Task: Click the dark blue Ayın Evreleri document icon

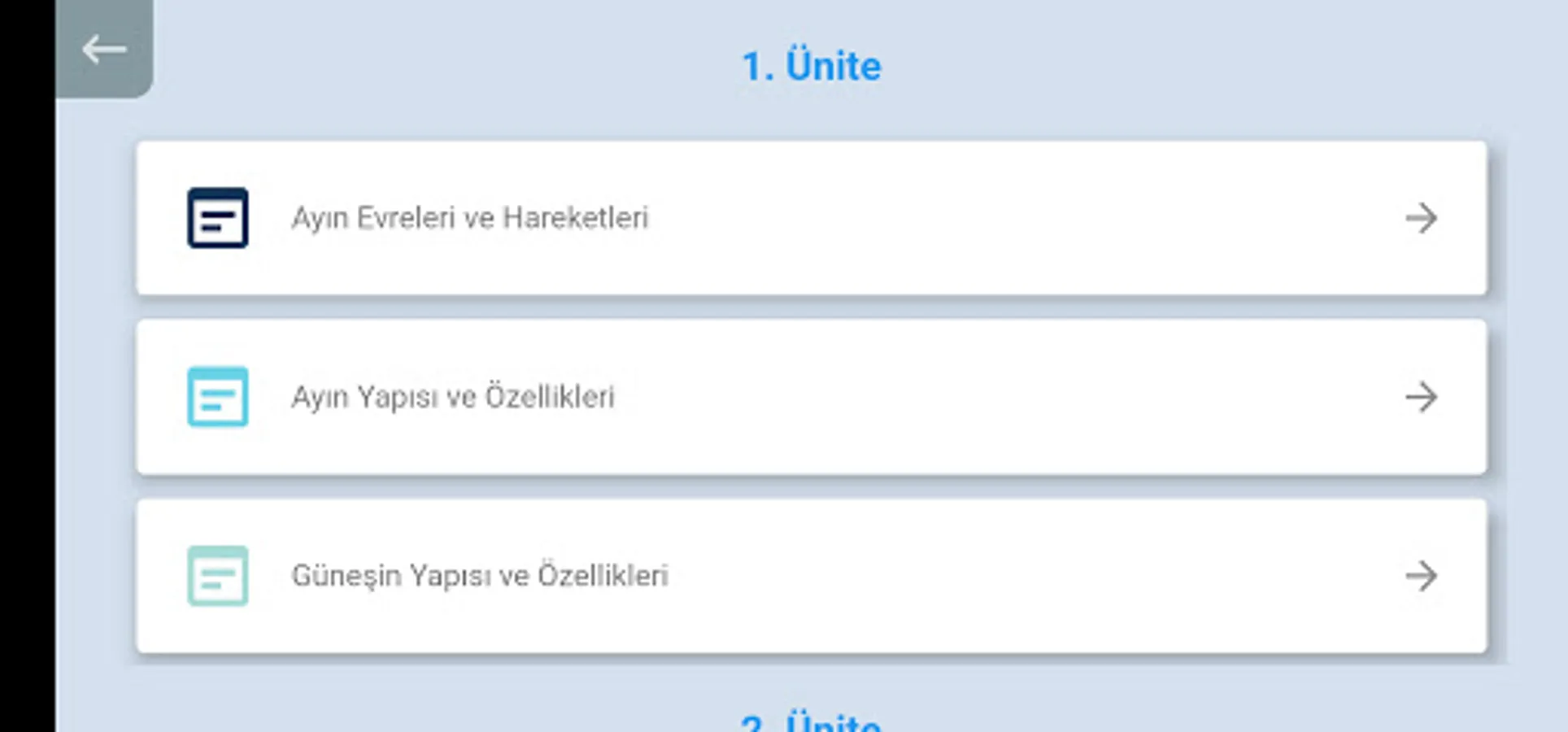Action: [x=217, y=218]
